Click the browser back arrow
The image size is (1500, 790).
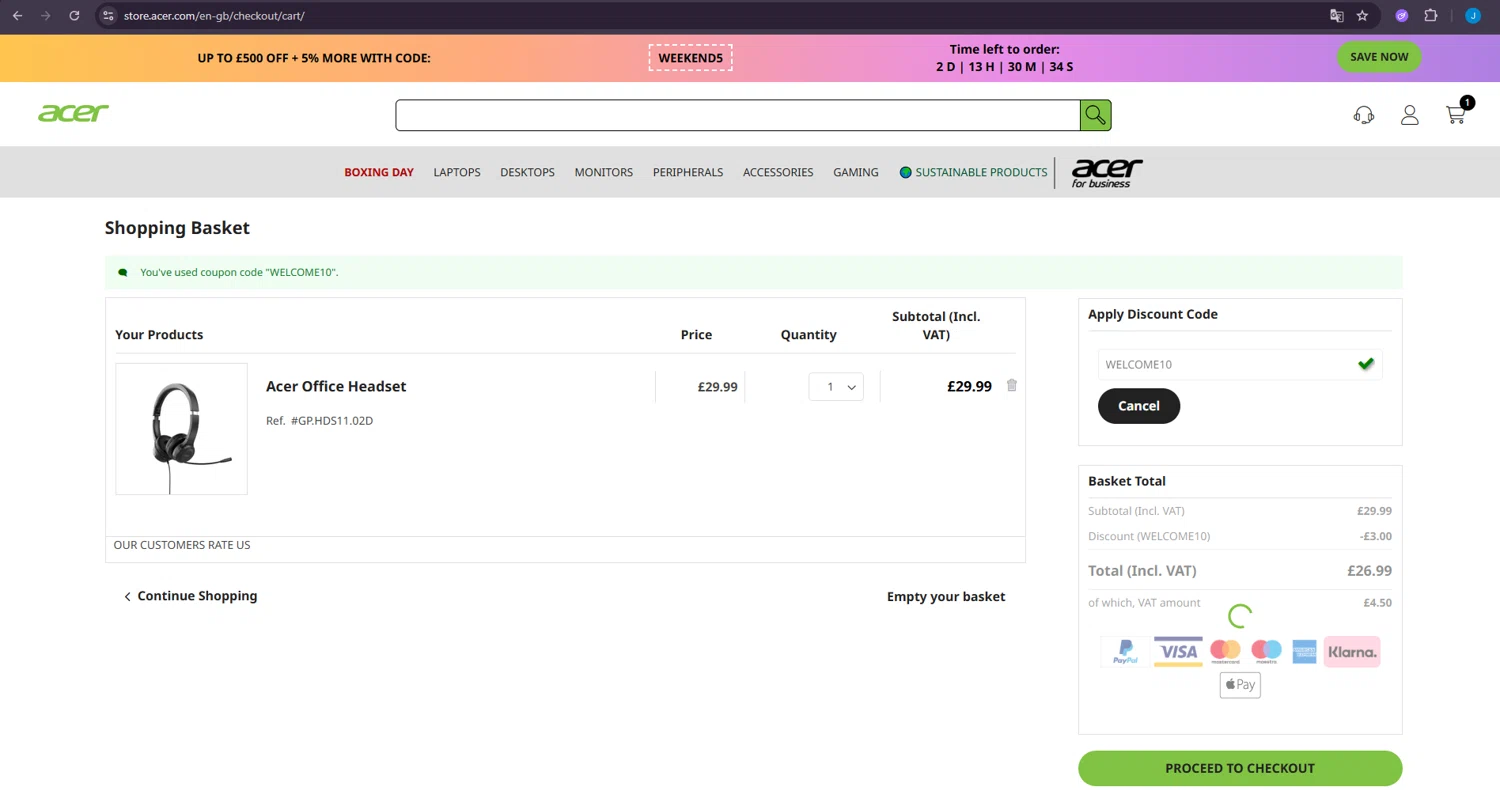17,16
